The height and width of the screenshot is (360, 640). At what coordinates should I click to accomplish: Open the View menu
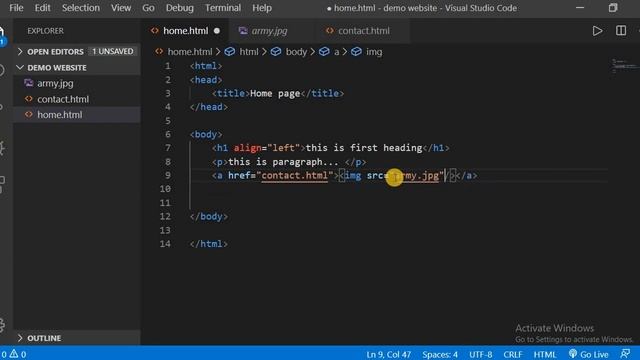pos(121,8)
